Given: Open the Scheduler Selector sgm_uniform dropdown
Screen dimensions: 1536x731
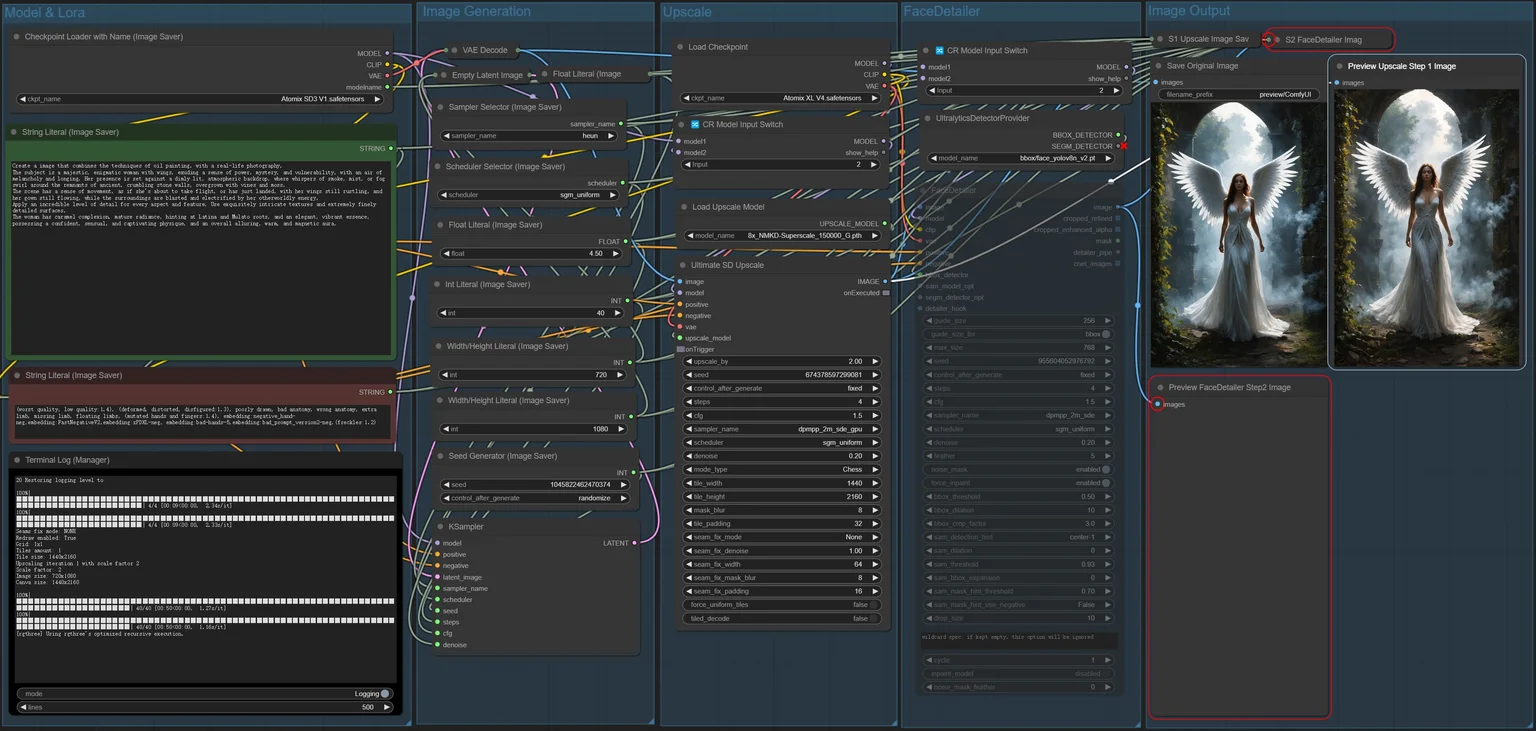Looking at the screenshot, I should coord(531,195).
